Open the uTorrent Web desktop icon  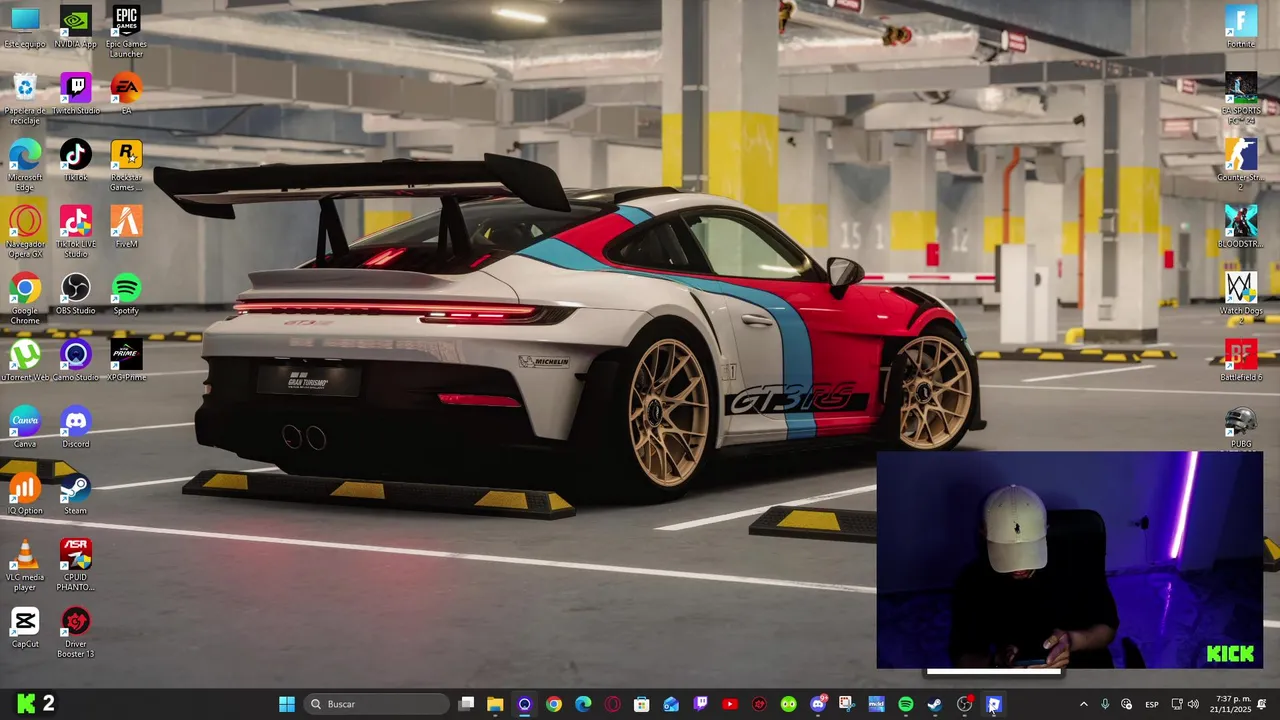point(25,360)
